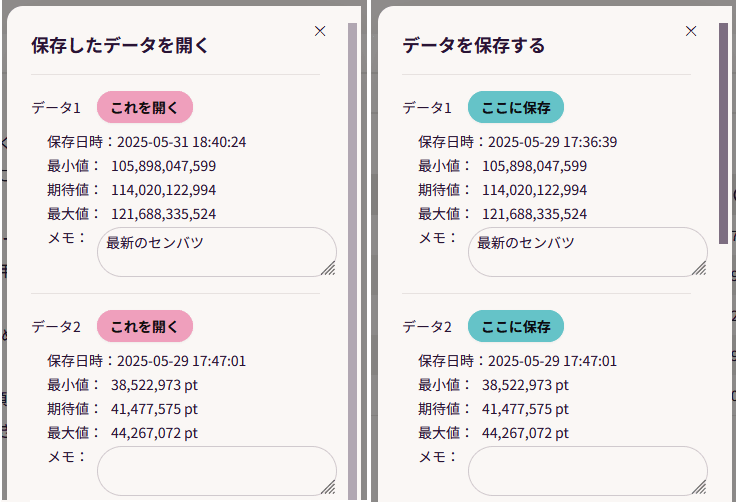Save into データ1 with ここに保存

516,107
